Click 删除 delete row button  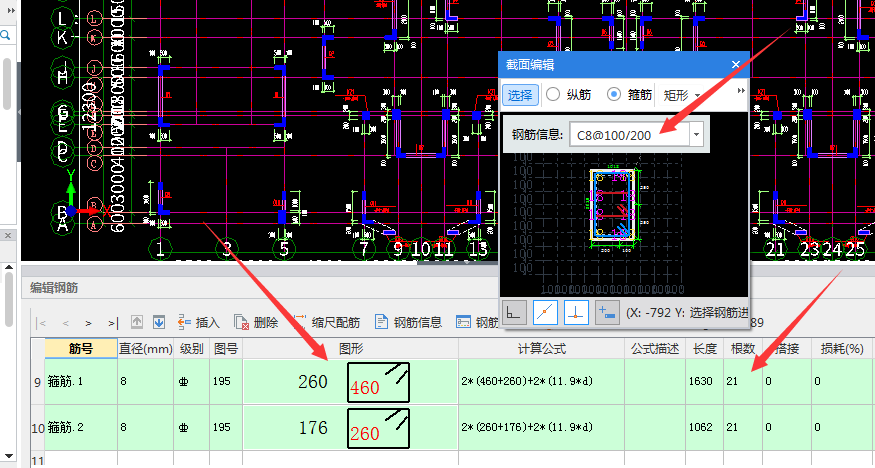click(x=256, y=322)
